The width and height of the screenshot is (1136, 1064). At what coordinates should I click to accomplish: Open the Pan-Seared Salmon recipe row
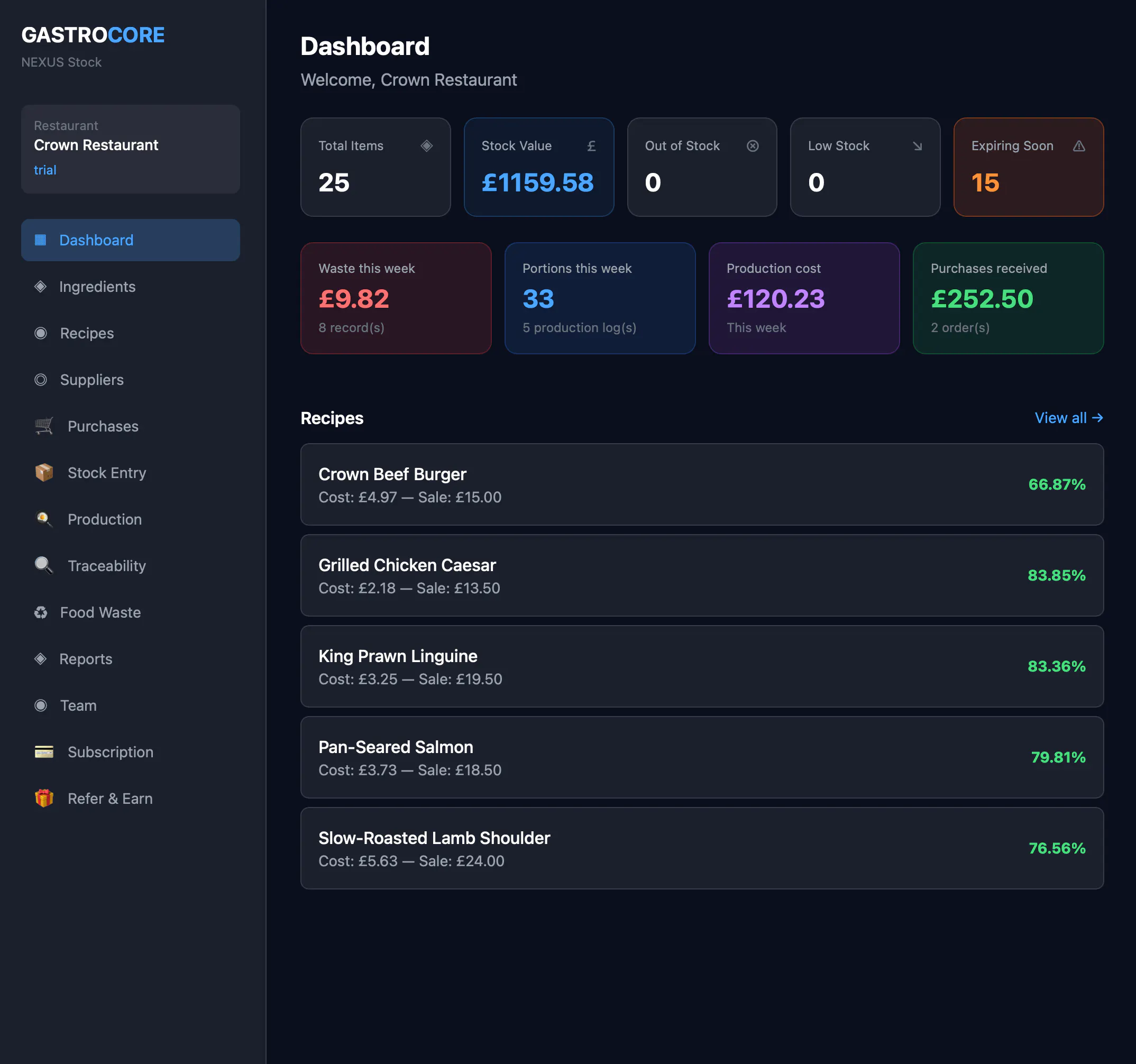click(702, 757)
